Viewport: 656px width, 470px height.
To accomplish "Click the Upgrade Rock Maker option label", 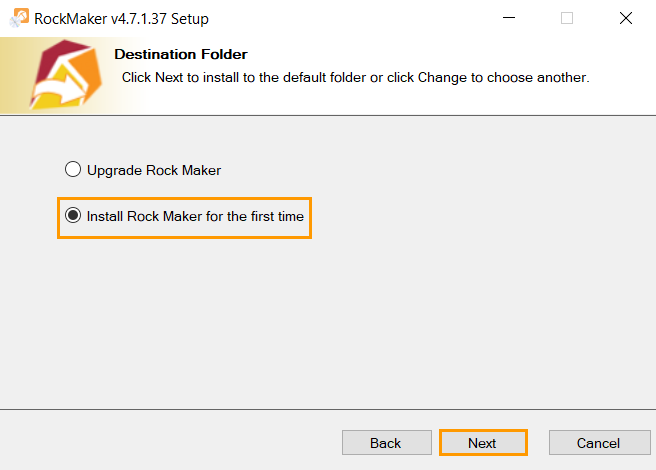I will pos(154,170).
